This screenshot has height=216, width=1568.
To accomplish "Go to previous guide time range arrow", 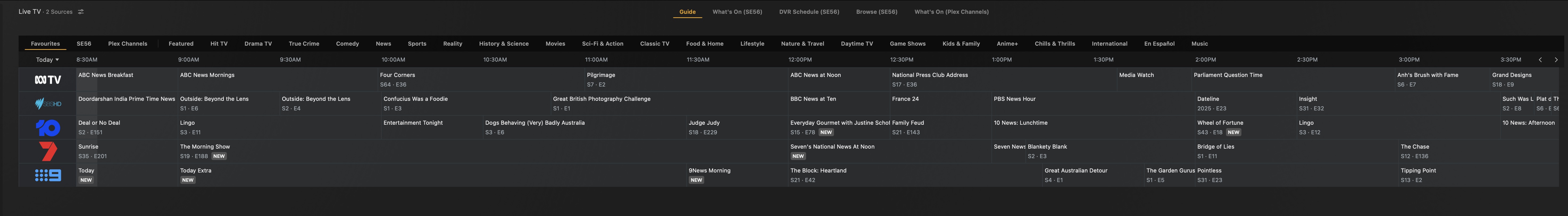I will pyautogui.click(x=1540, y=59).
